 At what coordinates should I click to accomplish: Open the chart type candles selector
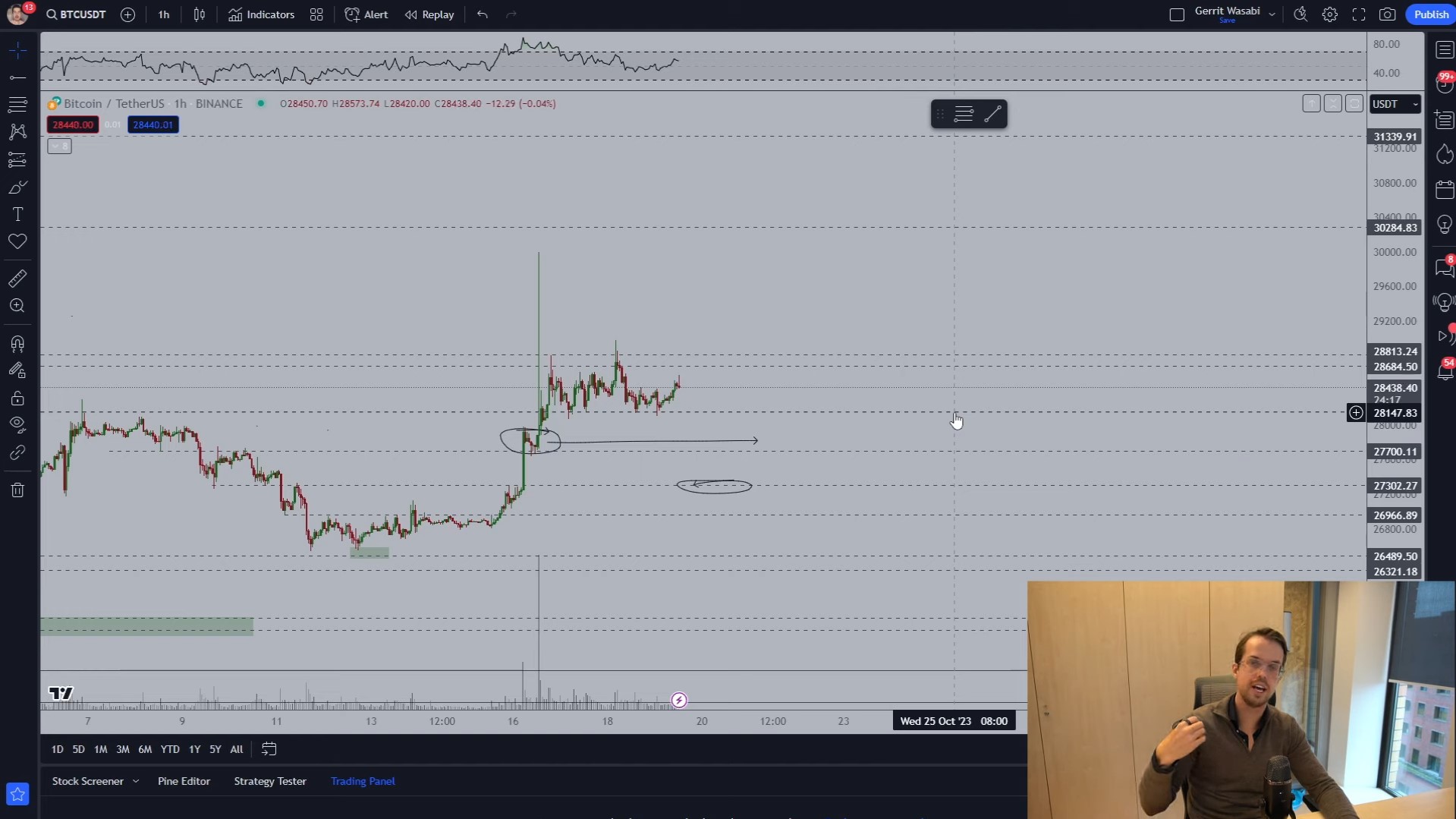[200, 14]
